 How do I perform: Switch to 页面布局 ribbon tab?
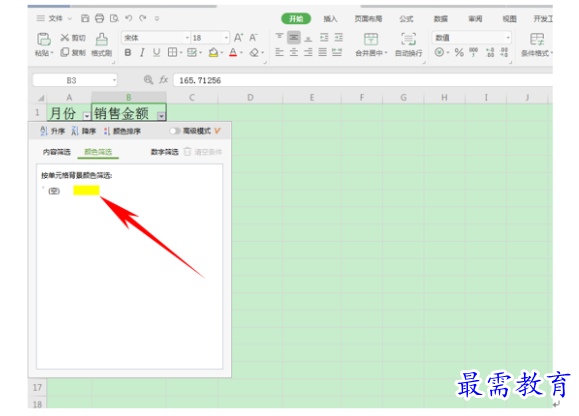(x=368, y=18)
